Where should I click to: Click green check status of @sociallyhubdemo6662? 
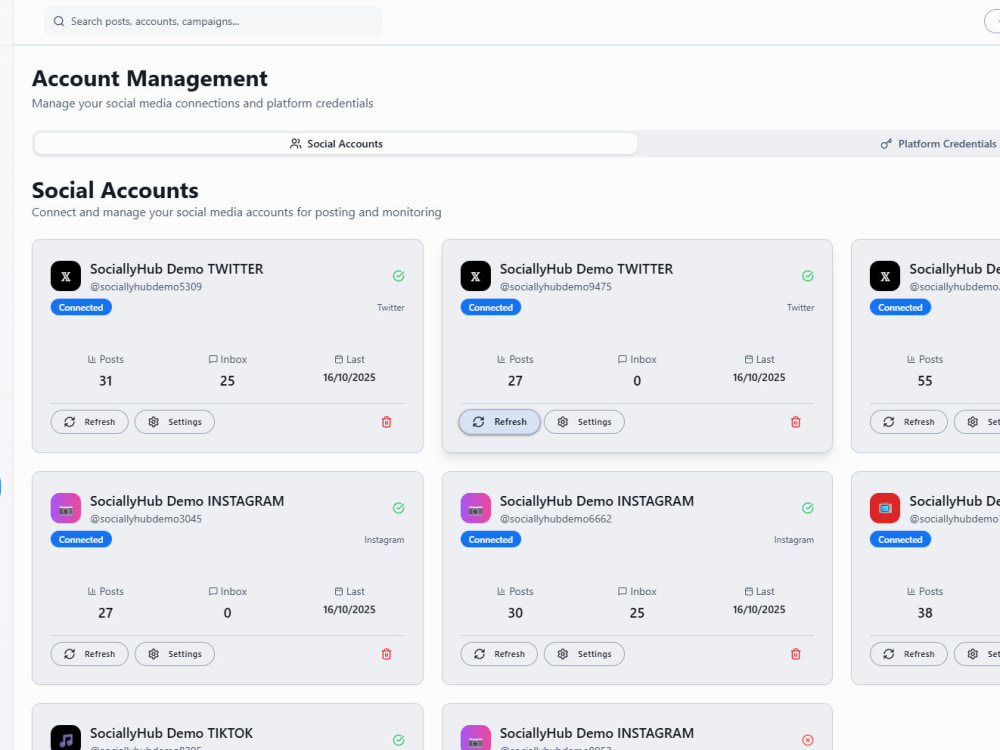click(x=808, y=508)
